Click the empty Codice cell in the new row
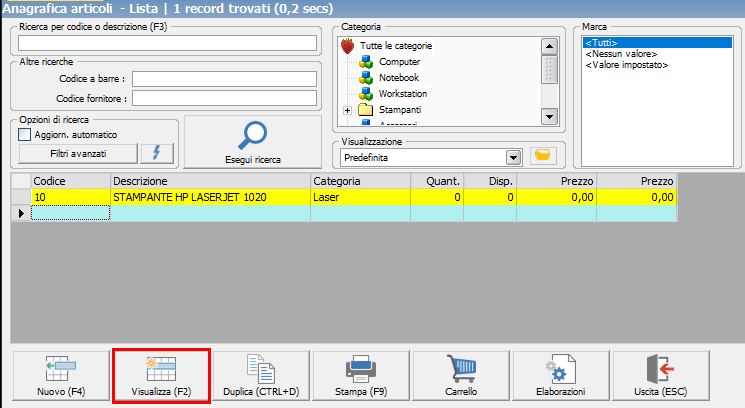The width and height of the screenshot is (745, 408). [70, 213]
